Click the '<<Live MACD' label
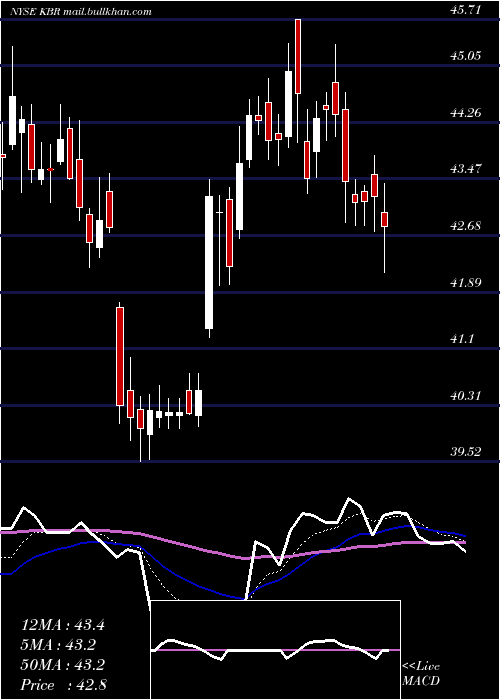500x700 pixels. (421, 674)
